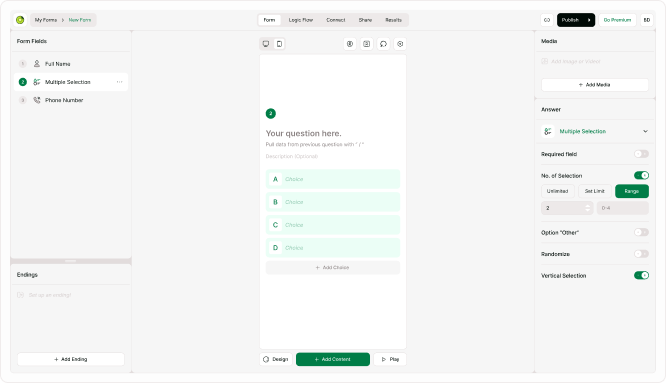Go to My Forms breadcrumb
The width and height of the screenshot is (666, 383).
click(x=46, y=20)
